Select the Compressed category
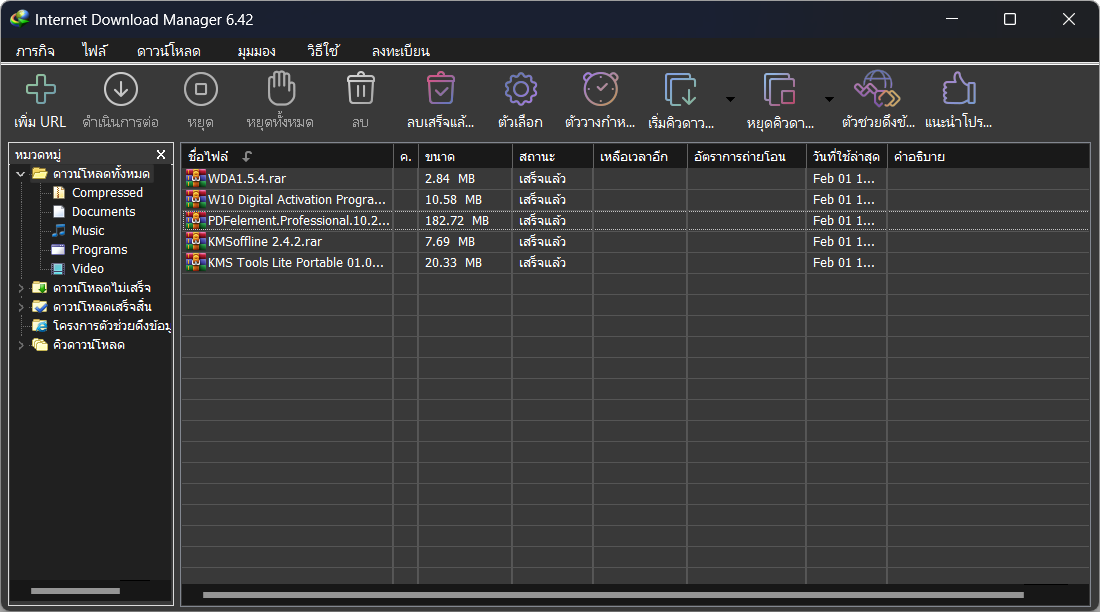The image size is (1100, 612). pos(107,192)
